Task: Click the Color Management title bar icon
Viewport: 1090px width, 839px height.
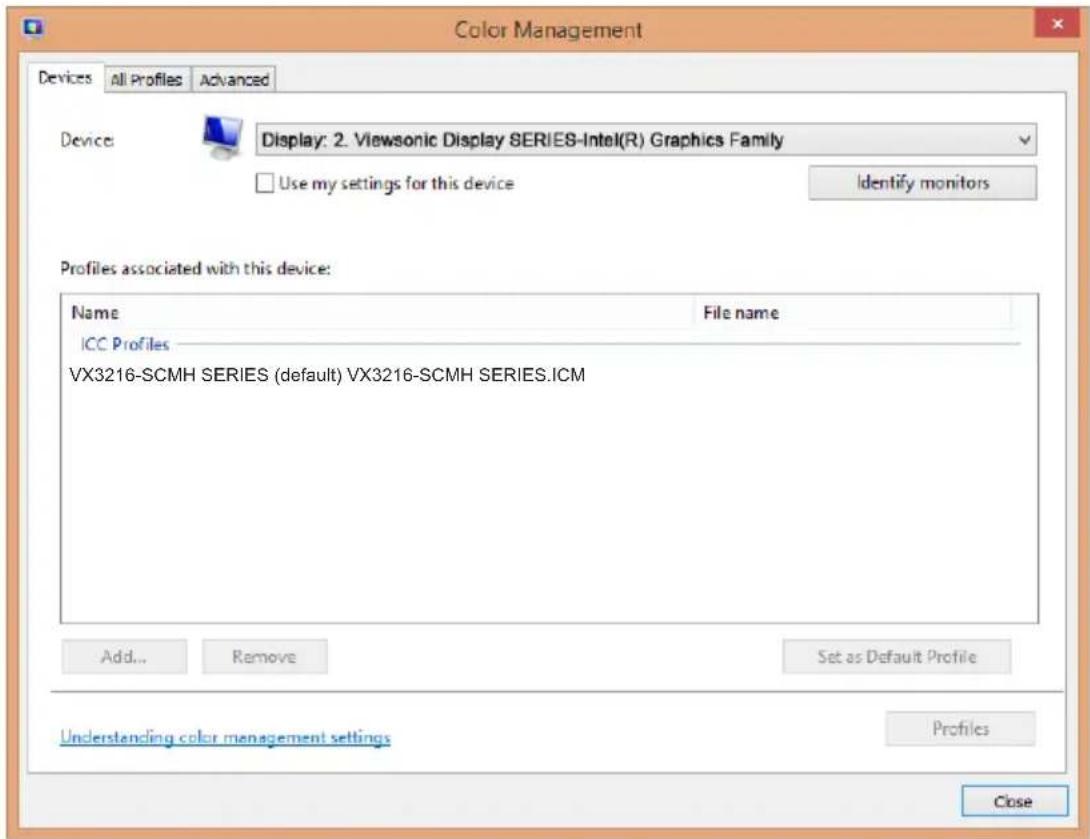Action: 33,28
